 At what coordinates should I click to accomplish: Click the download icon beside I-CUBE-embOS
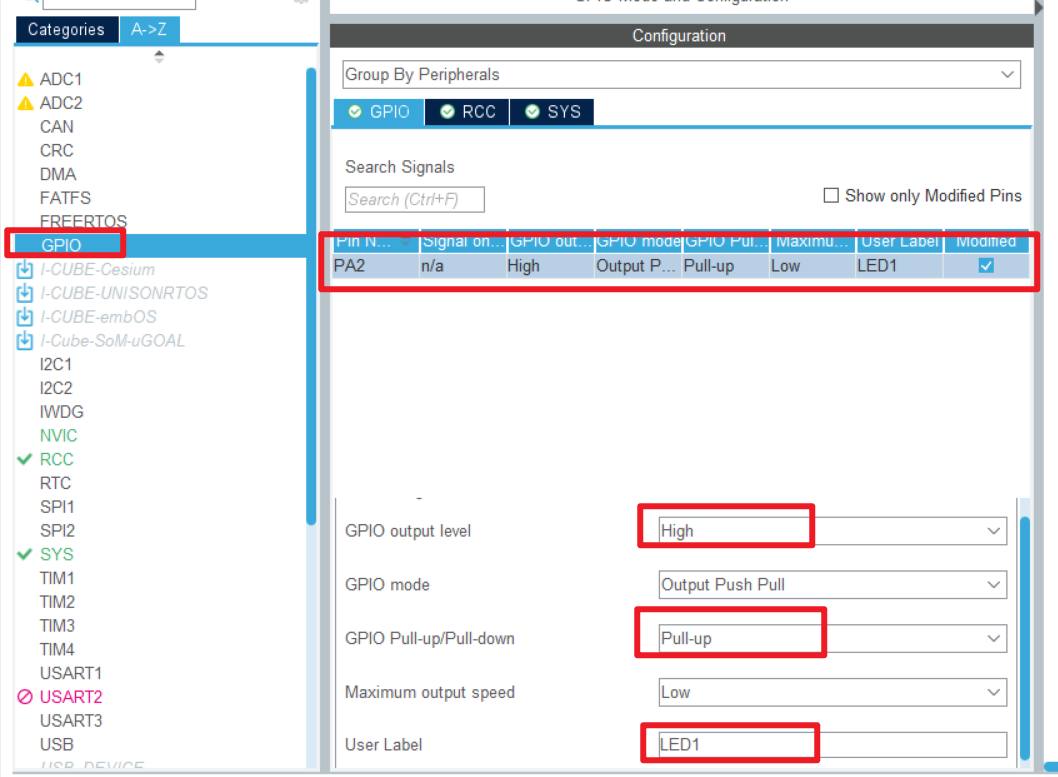click(x=24, y=317)
